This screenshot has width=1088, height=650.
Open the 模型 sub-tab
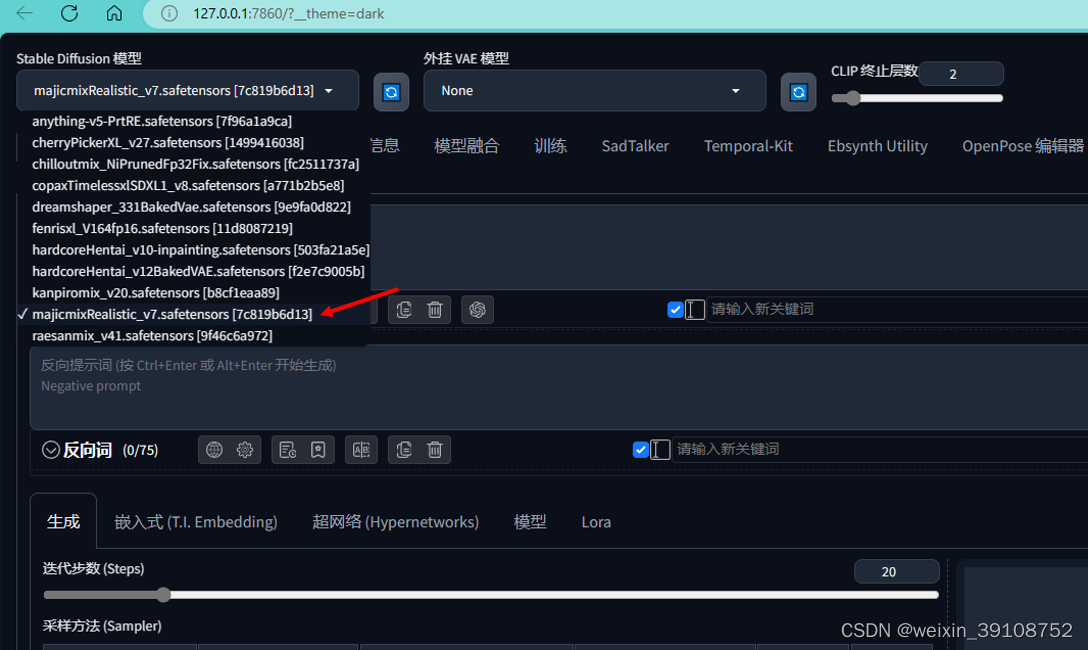coord(530,522)
